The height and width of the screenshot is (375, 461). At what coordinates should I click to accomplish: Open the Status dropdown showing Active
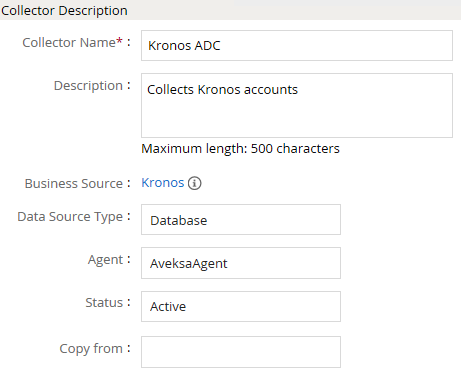coord(241,306)
